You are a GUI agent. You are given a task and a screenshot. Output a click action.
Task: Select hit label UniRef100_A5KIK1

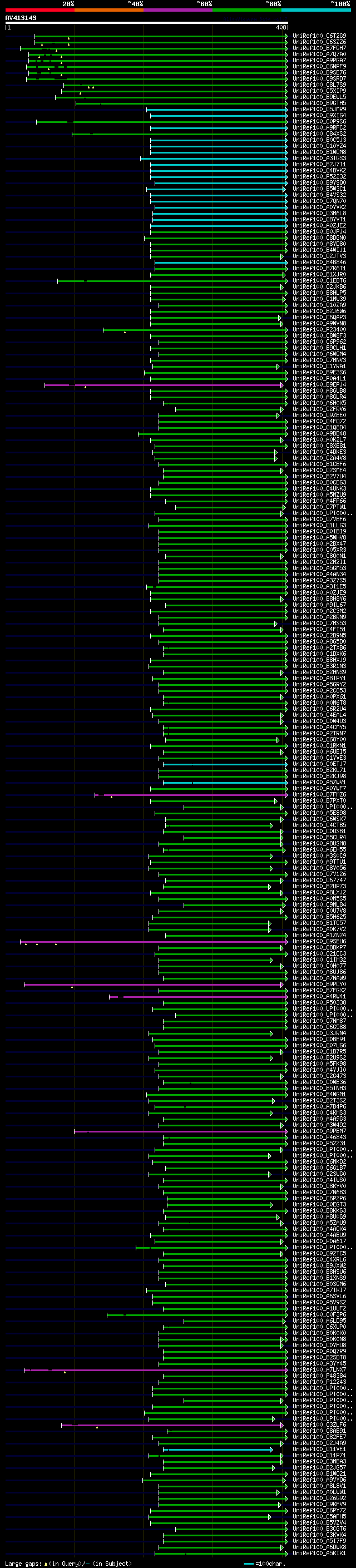tap(319, 1554)
